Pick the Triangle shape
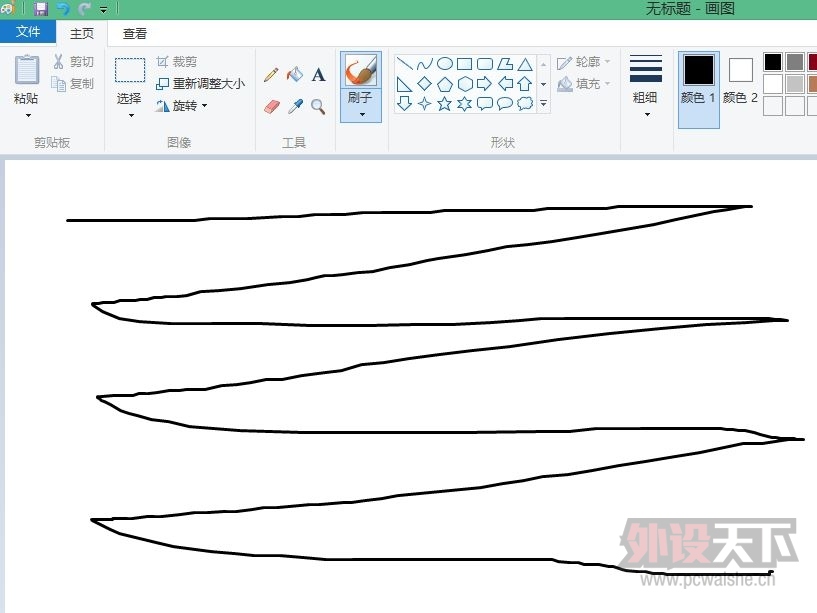 coord(525,64)
